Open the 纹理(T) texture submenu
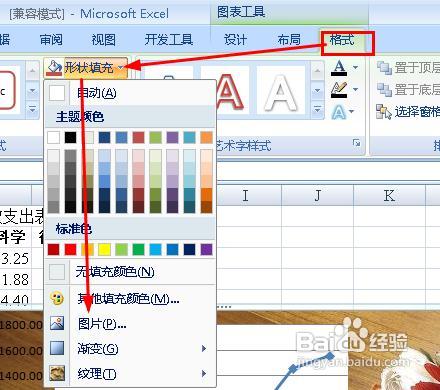Viewport: 440px width, 390px height. (130, 374)
